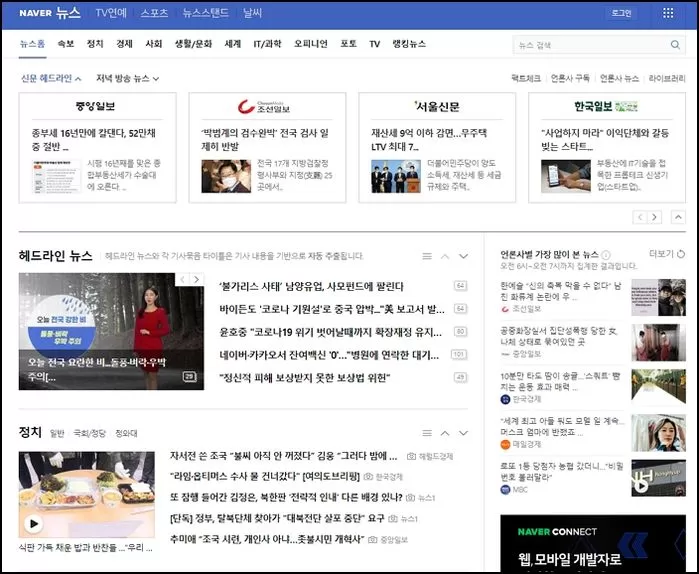Open the 중앙일보 logo card header
Screen dimensions: 699x574
(x=95, y=107)
